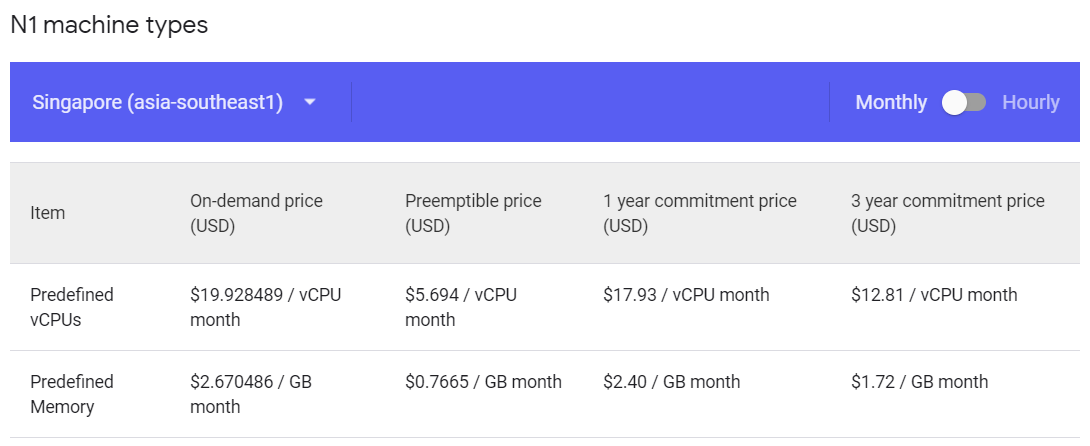Screen dimensions: 1090x446
Task: Select the Predefined Memory row label
Action: point(72,394)
